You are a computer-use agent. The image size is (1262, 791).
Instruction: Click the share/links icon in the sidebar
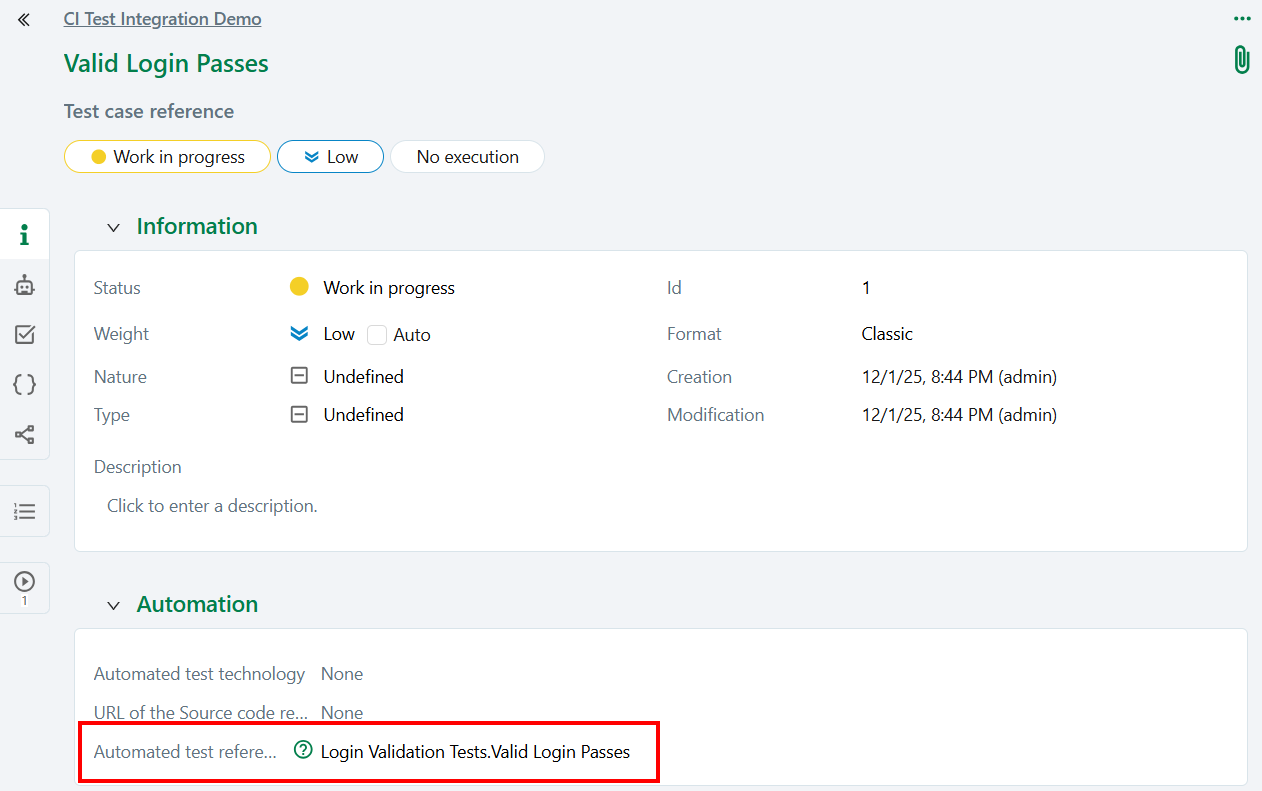[x=24, y=434]
